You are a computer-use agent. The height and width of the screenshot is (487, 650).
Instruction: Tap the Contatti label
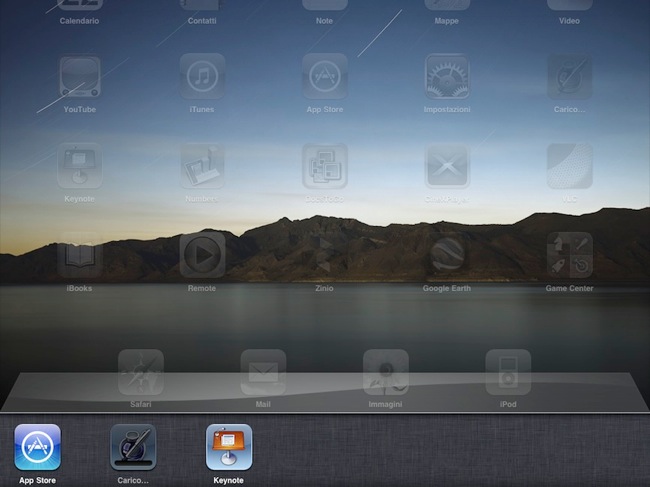[202, 21]
